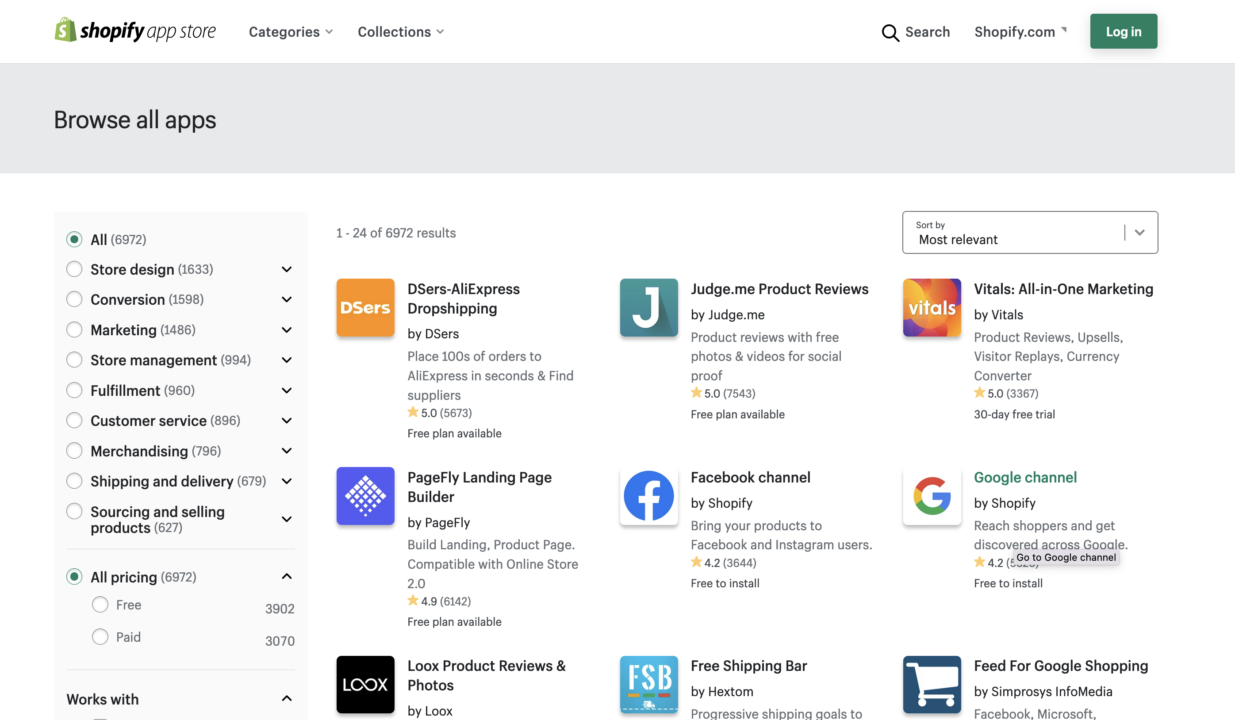Open Judge.me Product Reviews title link
The image size is (1235, 720).
[x=780, y=289]
